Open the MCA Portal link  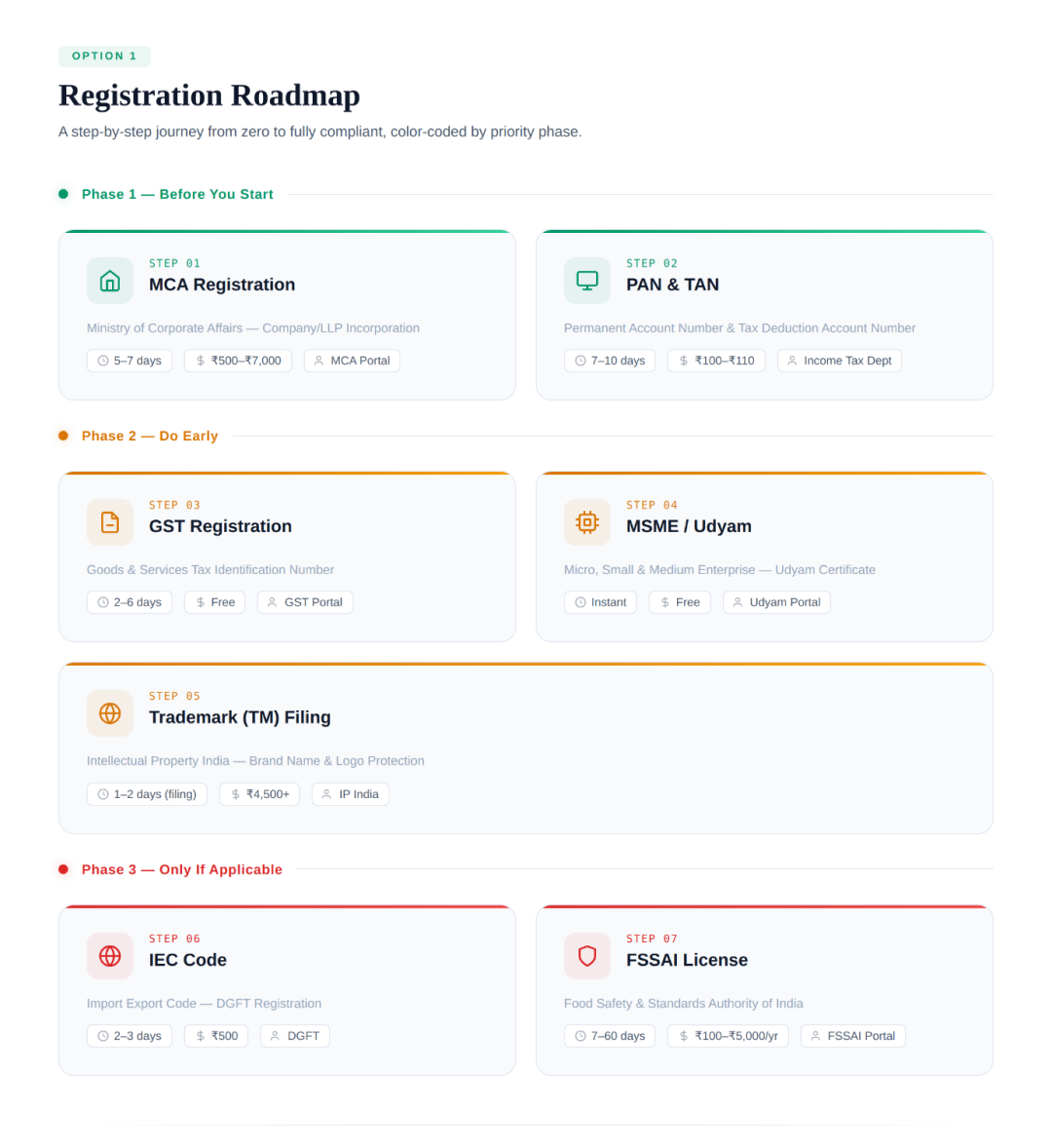352,361
